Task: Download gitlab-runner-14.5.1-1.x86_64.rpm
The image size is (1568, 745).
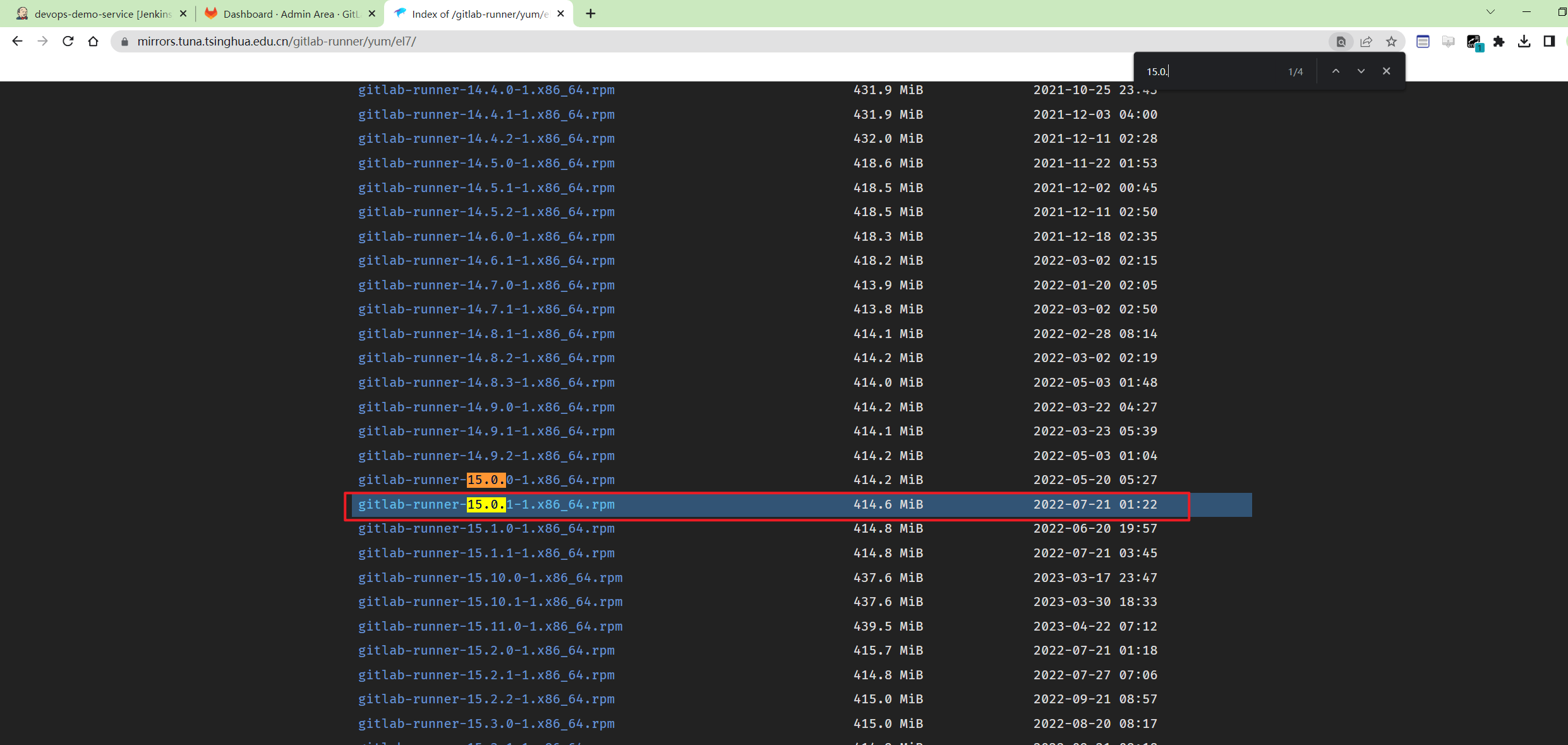Action: click(486, 188)
